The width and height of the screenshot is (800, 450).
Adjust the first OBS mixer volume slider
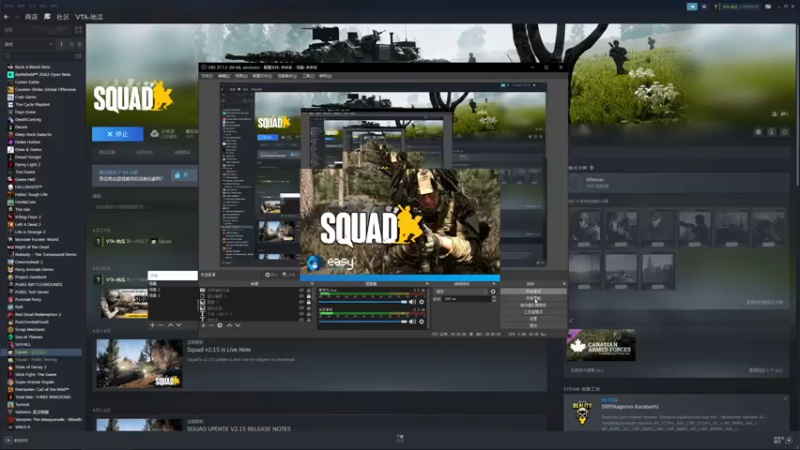coord(363,302)
